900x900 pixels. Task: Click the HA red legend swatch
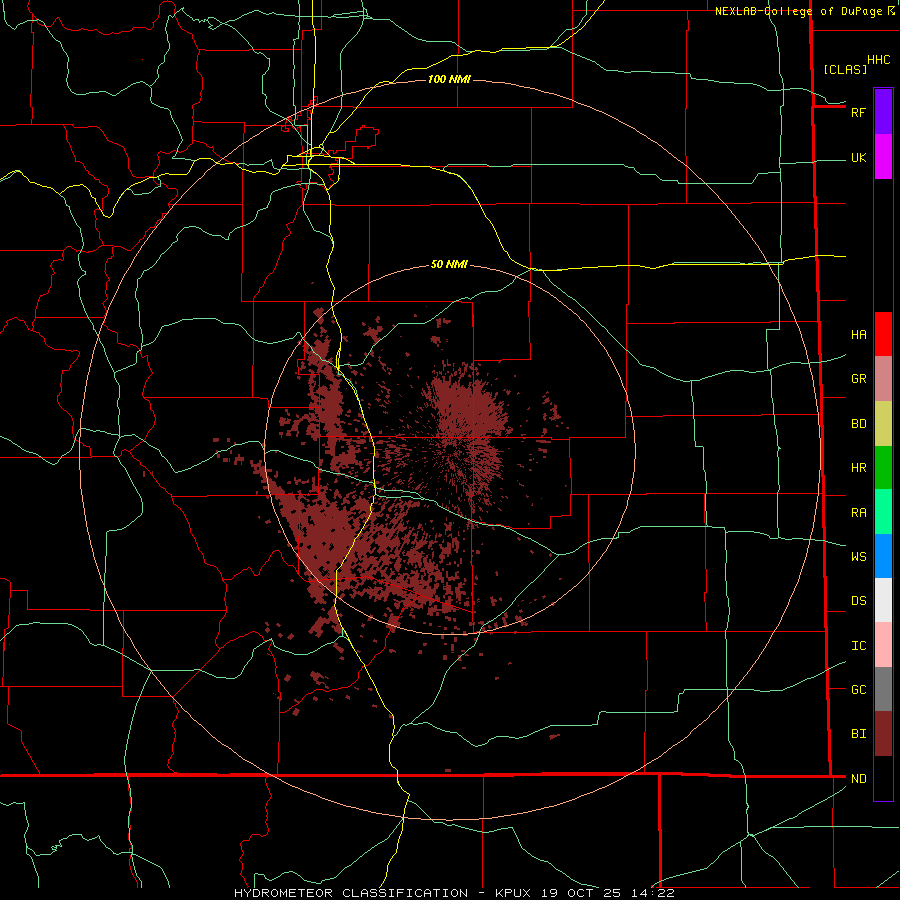pyautogui.click(x=883, y=334)
